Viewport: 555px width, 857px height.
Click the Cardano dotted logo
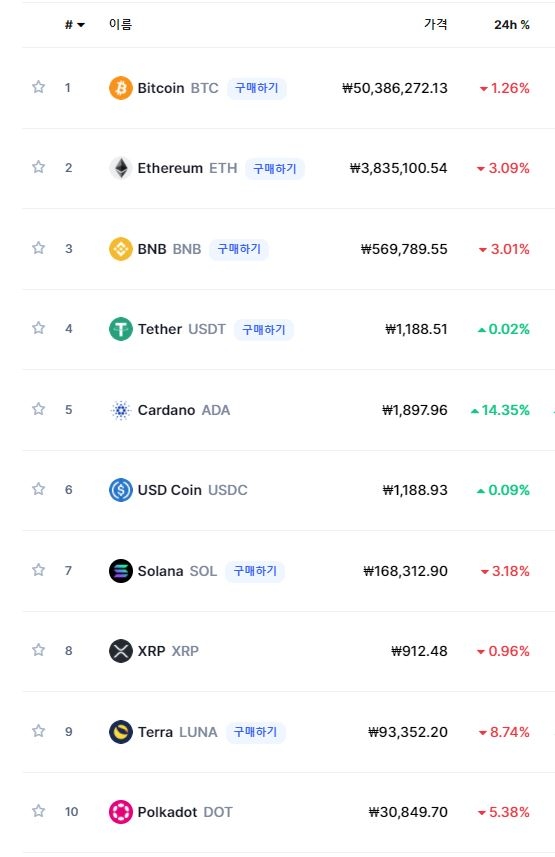point(120,410)
